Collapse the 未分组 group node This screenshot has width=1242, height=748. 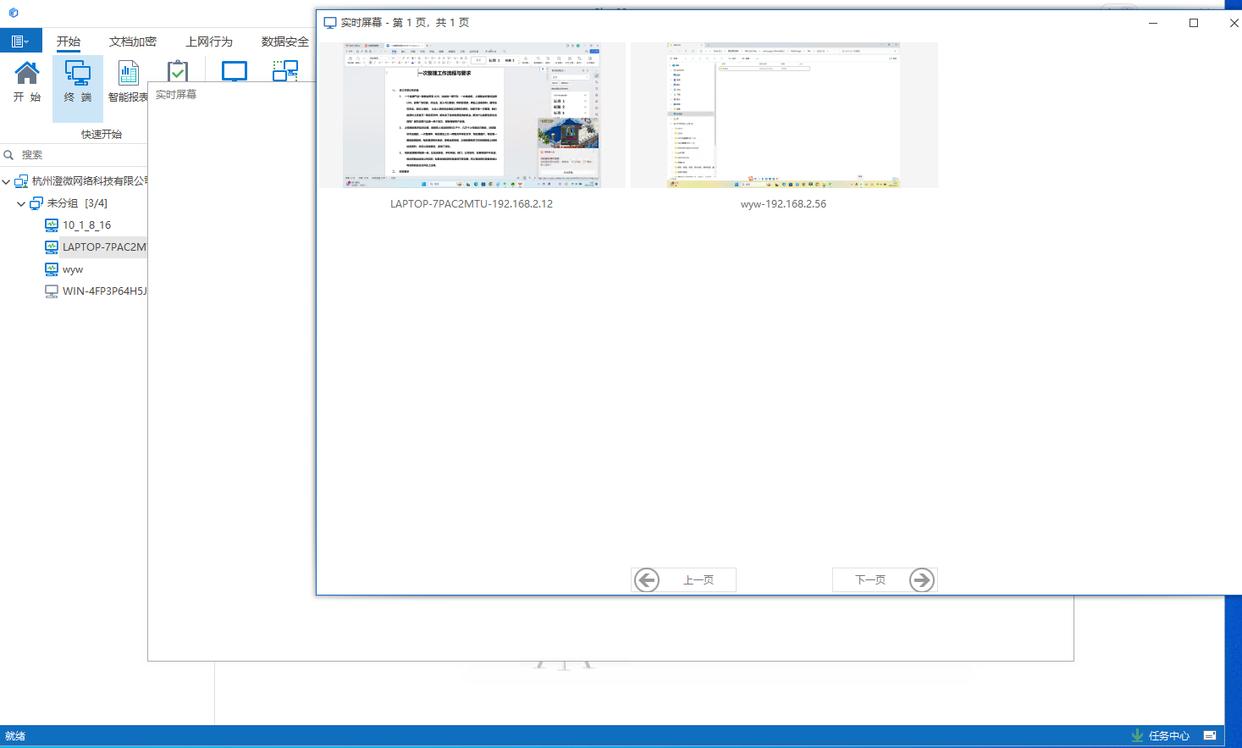(x=22, y=204)
